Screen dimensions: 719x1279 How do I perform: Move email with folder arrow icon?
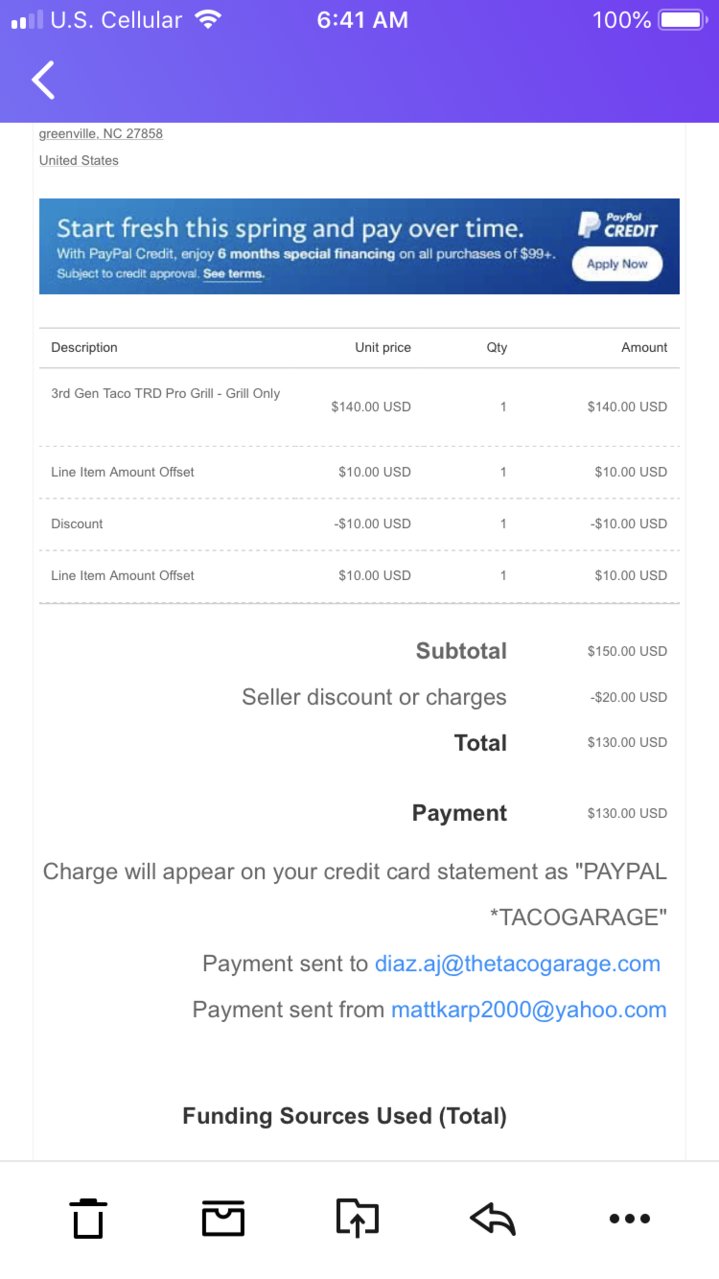pos(357,1218)
